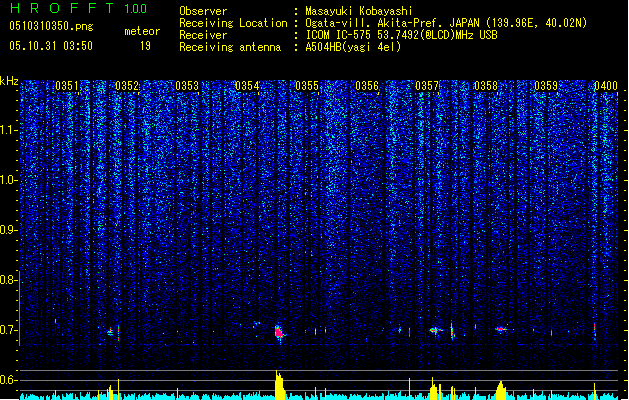Click the 0354 time marker
The height and width of the screenshot is (400, 629).
pyautogui.click(x=247, y=86)
